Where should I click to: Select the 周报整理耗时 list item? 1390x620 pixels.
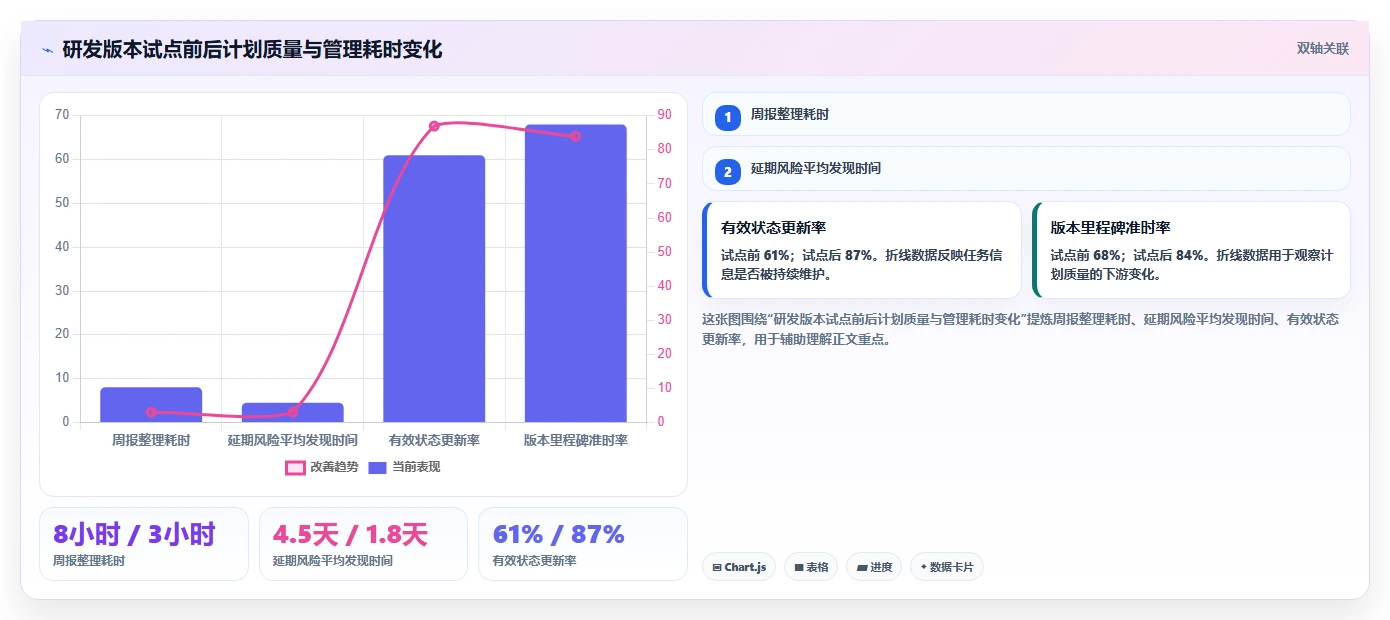1026,114
